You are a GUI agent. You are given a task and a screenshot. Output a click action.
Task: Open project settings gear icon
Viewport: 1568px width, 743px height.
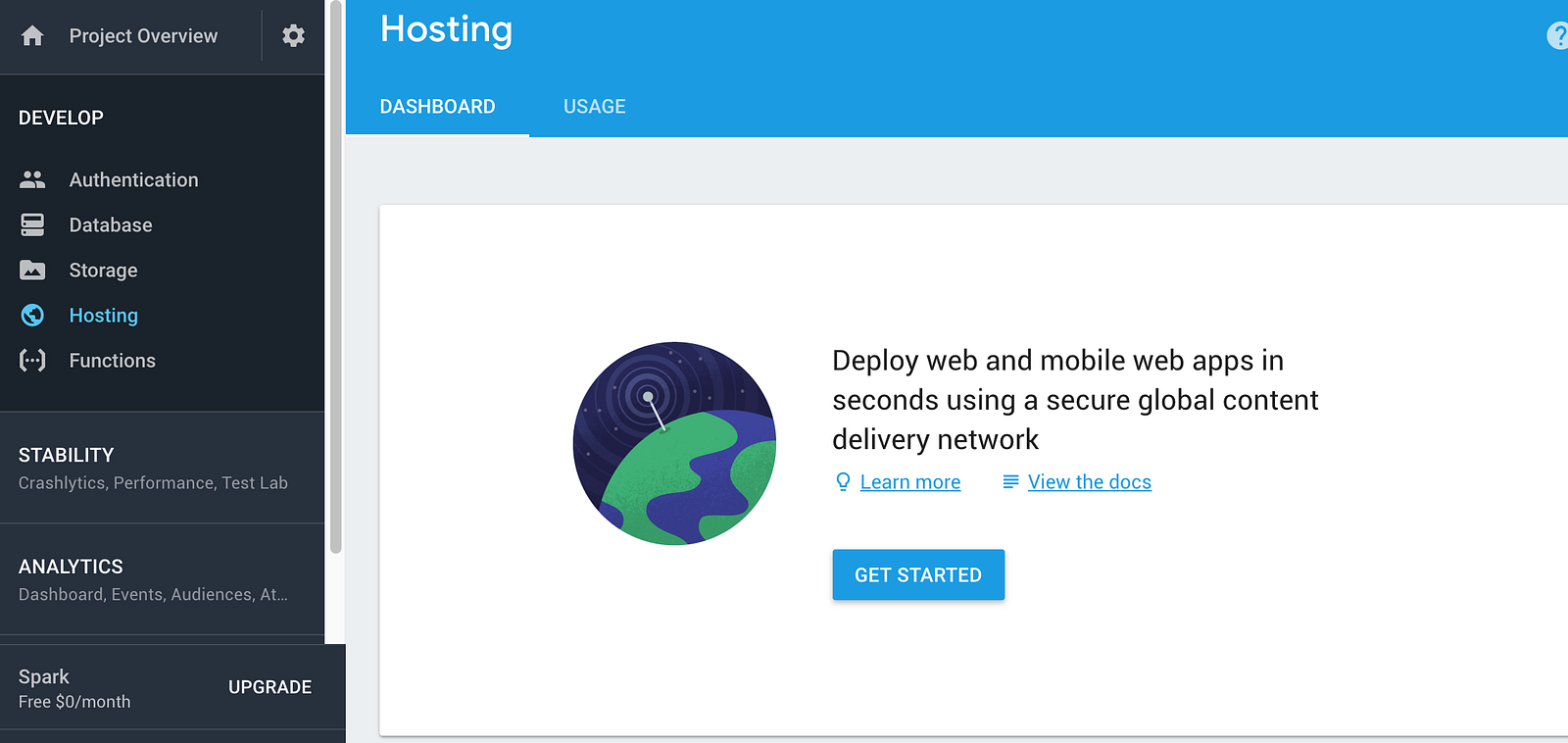click(293, 36)
